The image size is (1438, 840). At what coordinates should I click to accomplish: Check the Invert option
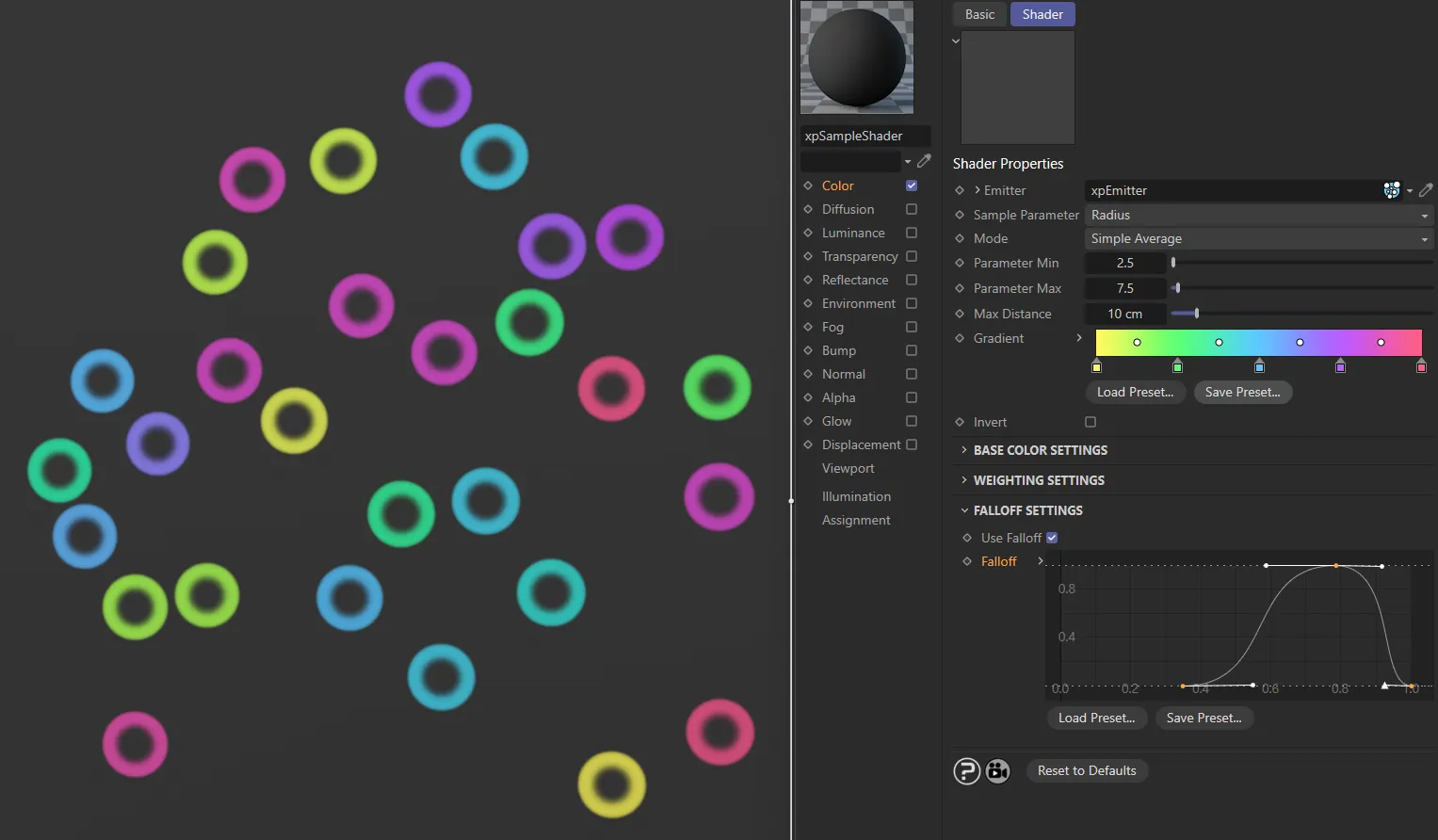(x=1090, y=422)
